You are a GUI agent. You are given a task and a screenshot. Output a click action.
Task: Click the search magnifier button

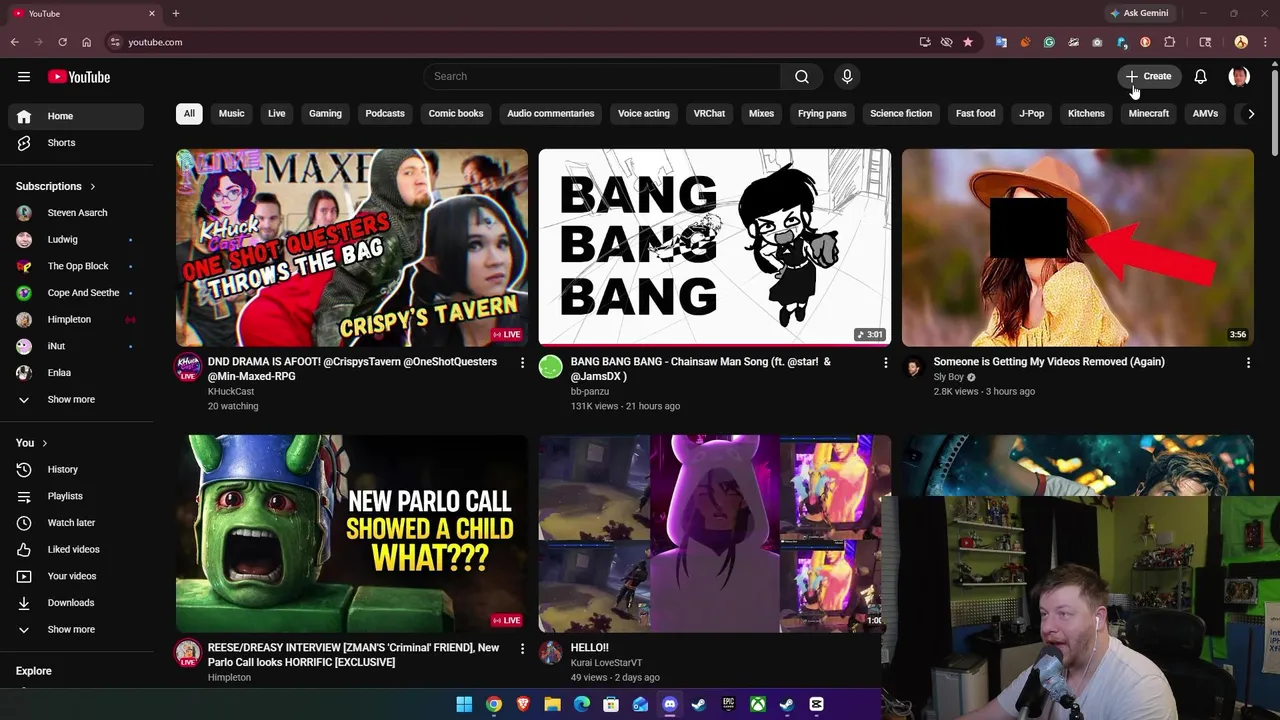802,77
